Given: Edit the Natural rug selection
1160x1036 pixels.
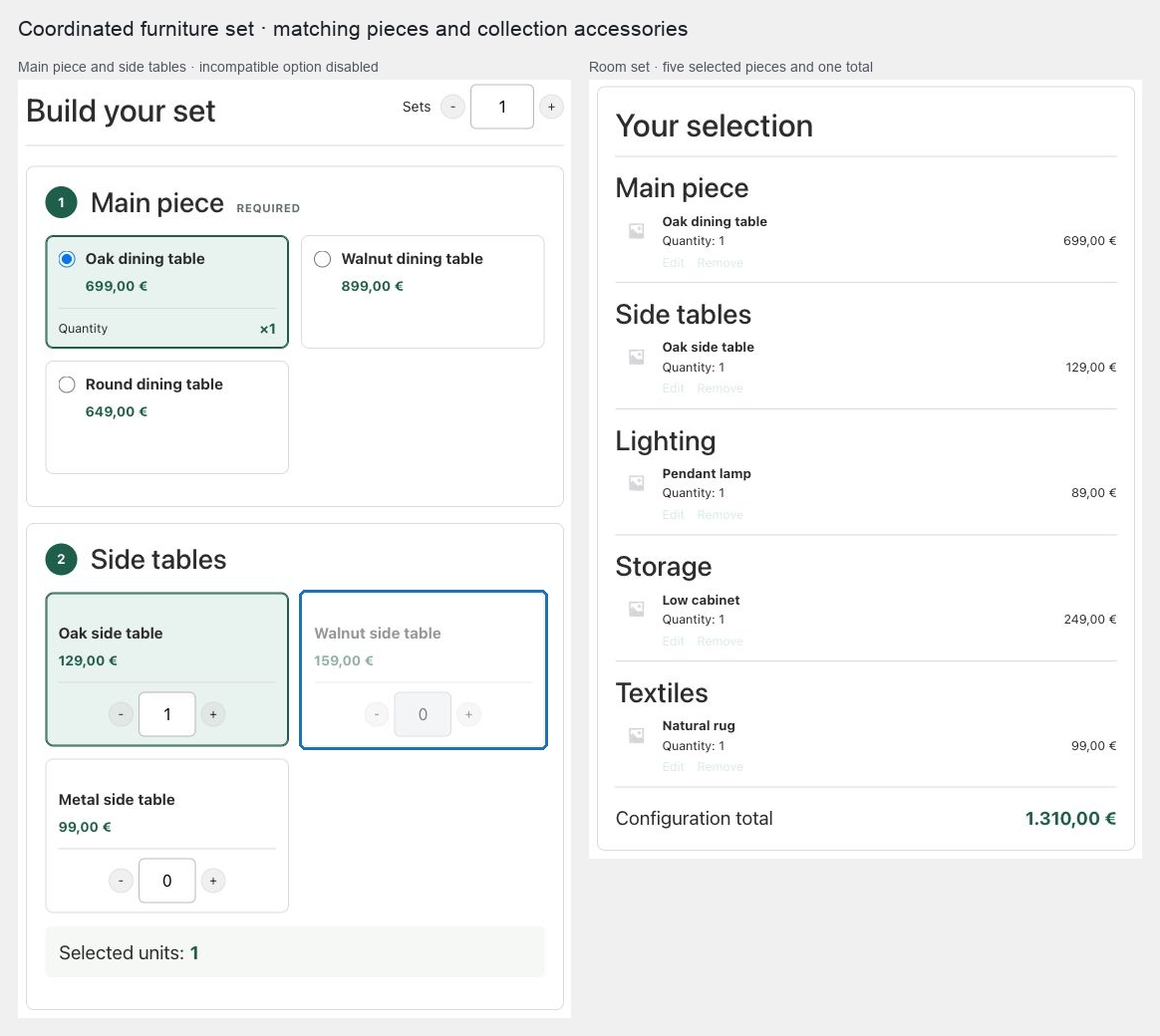Looking at the screenshot, I should click(x=674, y=767).
